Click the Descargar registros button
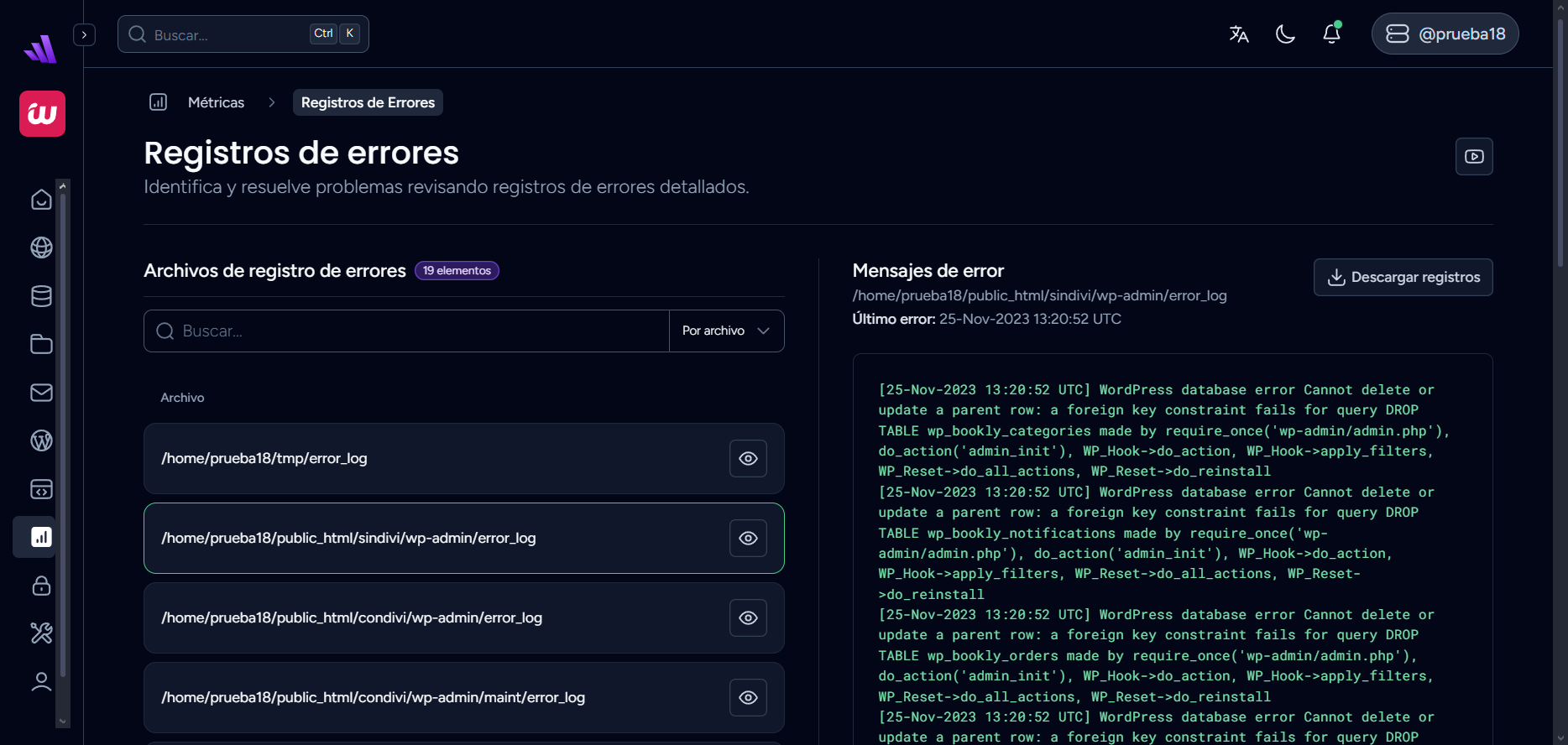Screen dimensions: 1568x745 click(1403, 278)
